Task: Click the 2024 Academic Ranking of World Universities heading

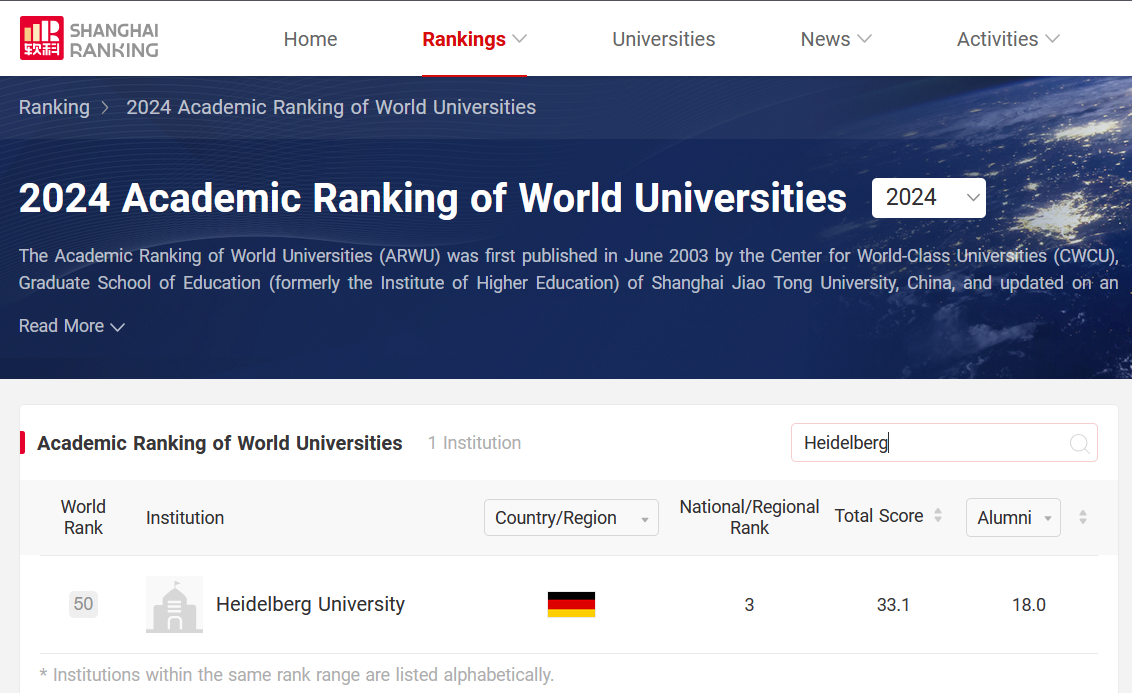Action: click(432, 198)
